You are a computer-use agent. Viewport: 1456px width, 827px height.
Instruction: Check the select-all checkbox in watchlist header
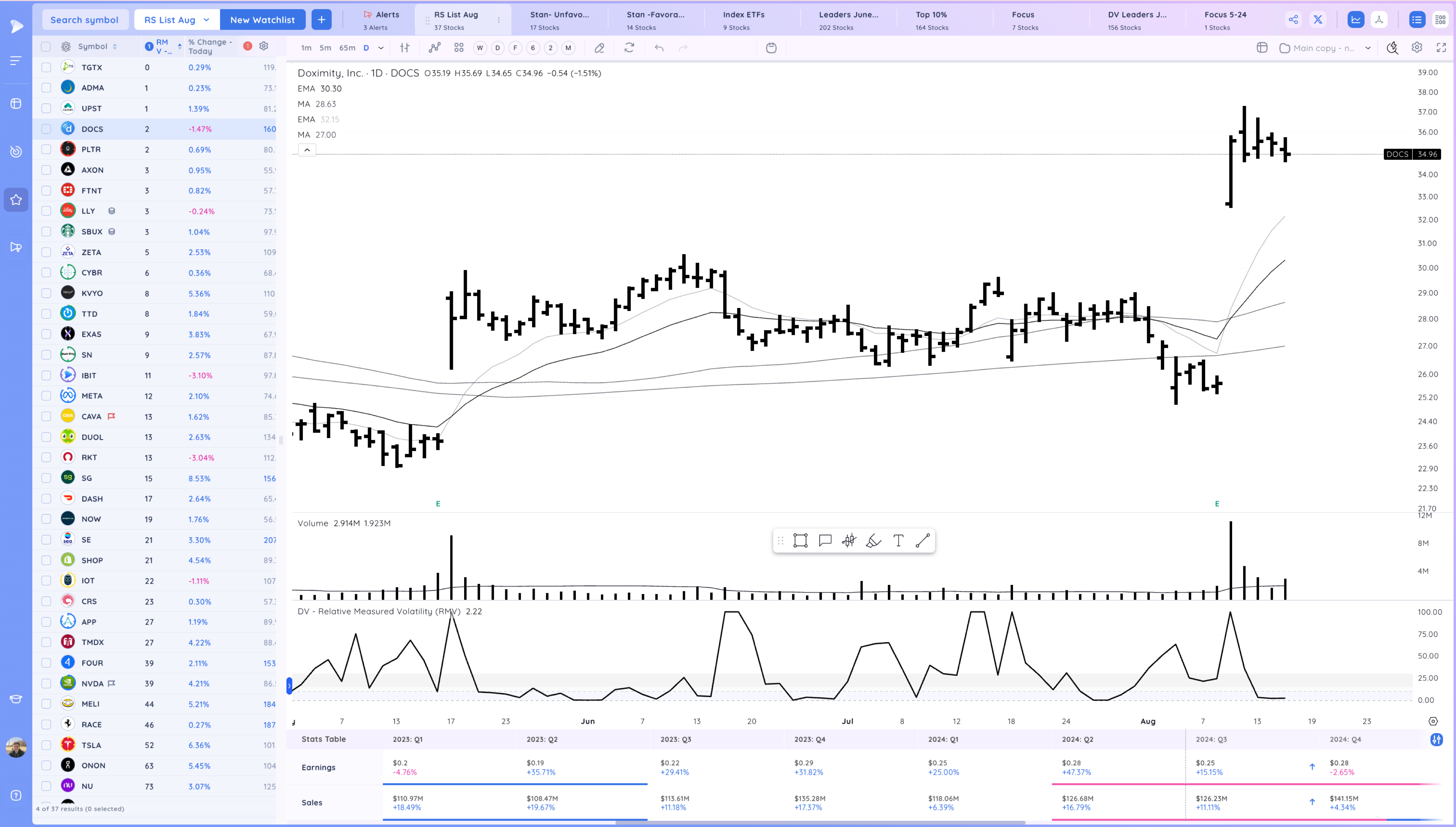[x=46, y=46]
